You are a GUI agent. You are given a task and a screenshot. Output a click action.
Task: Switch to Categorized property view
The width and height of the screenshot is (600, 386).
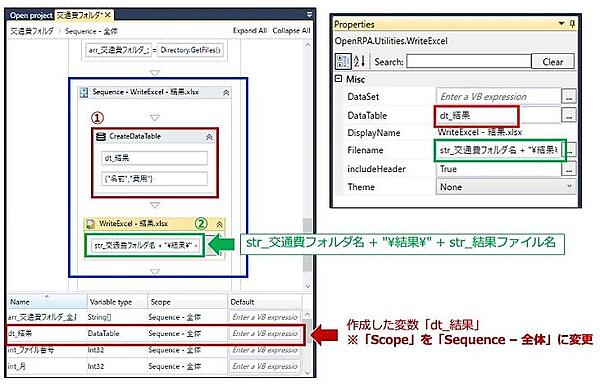click(x=342, y=61)
